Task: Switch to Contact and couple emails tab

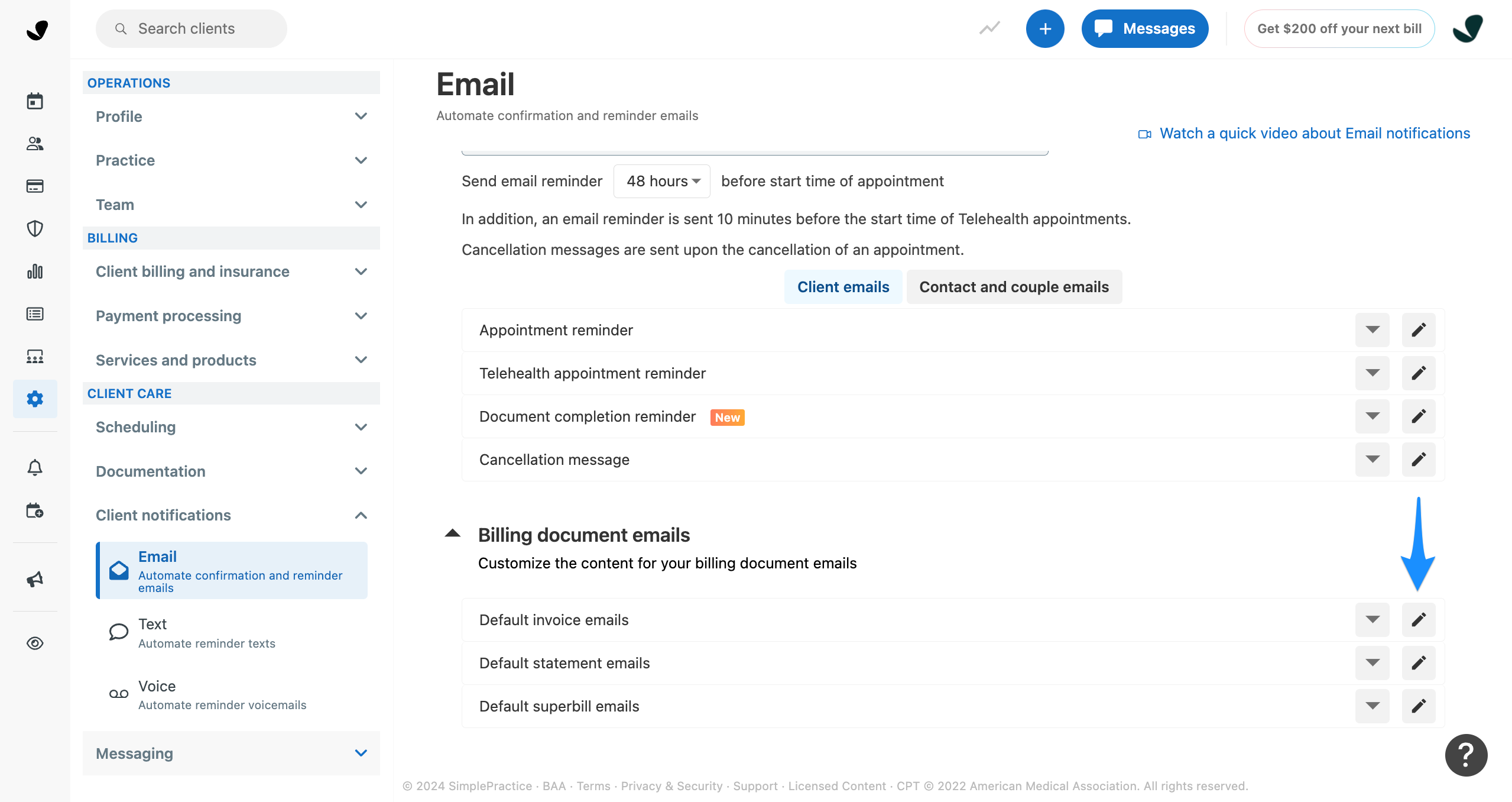Action: point(1014,287)
